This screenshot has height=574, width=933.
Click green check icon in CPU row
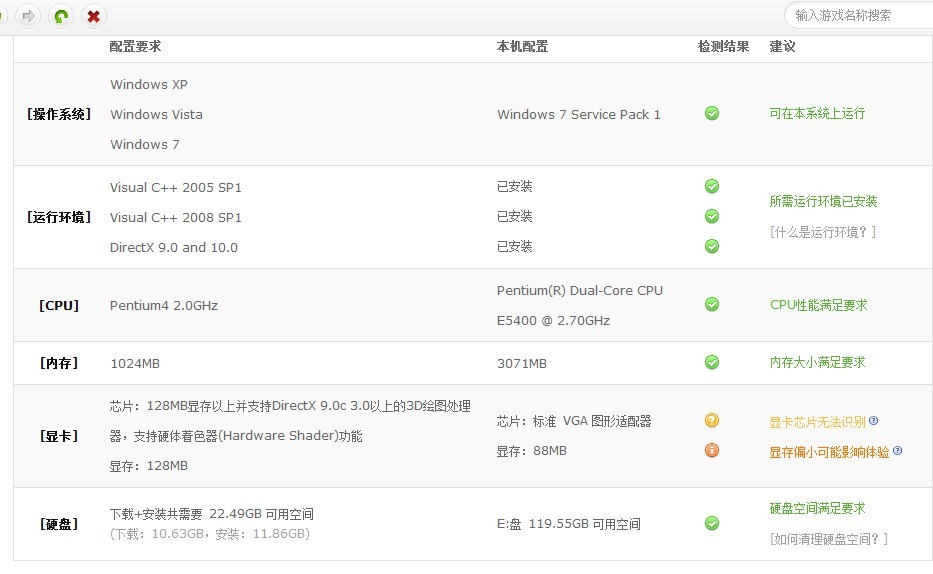click(x=712, y=304)
